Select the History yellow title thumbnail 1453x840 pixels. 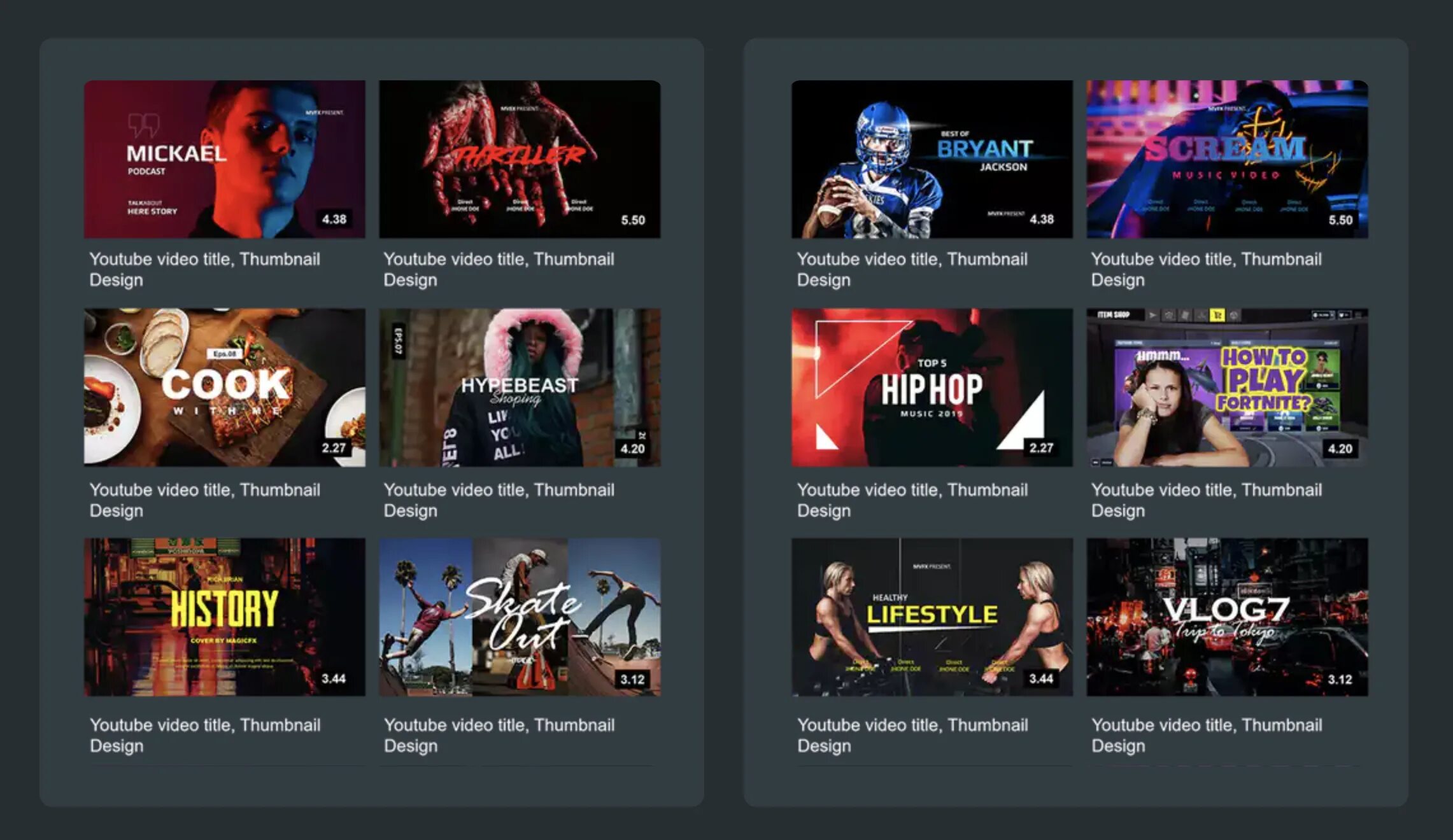point(225,617)
